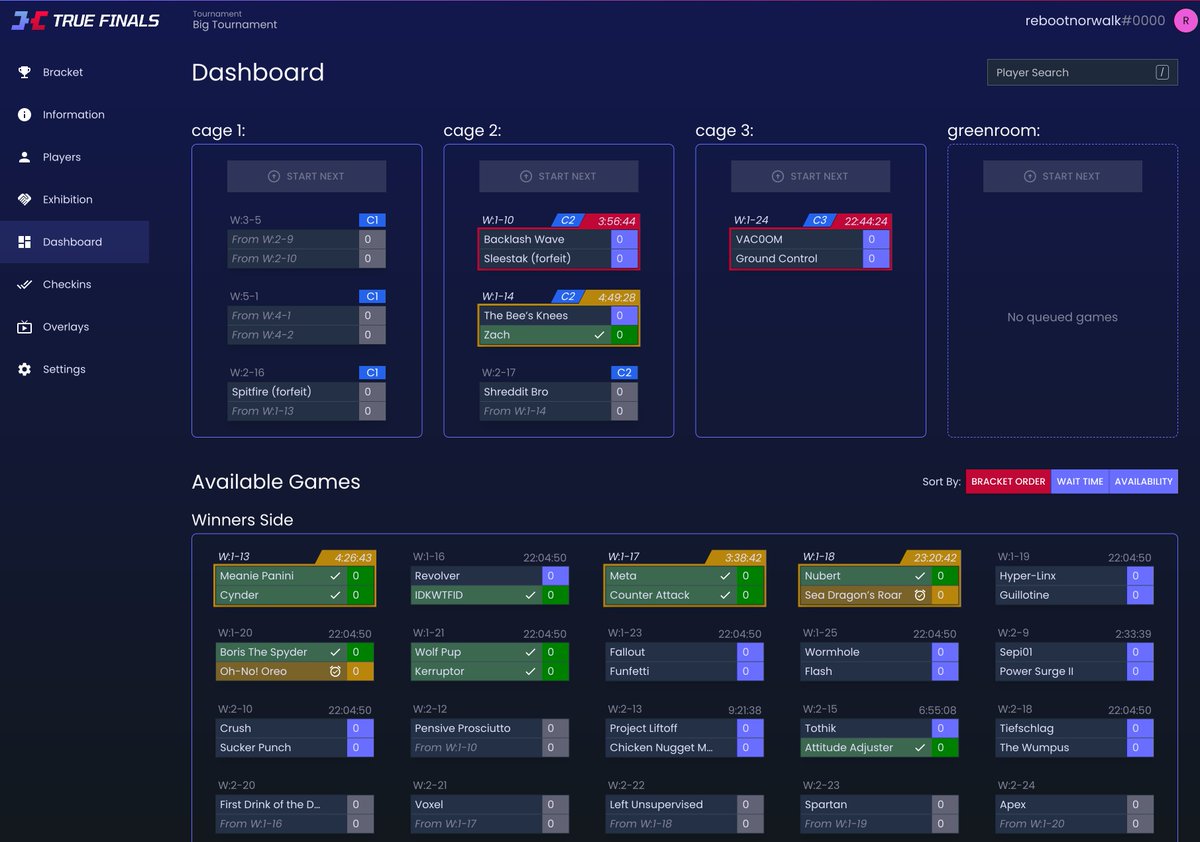The width and height of the screenshot is (1200, 842).
Task: Click the slash shortcut icon in Player Search
Action: click(x=1161, y=72)
